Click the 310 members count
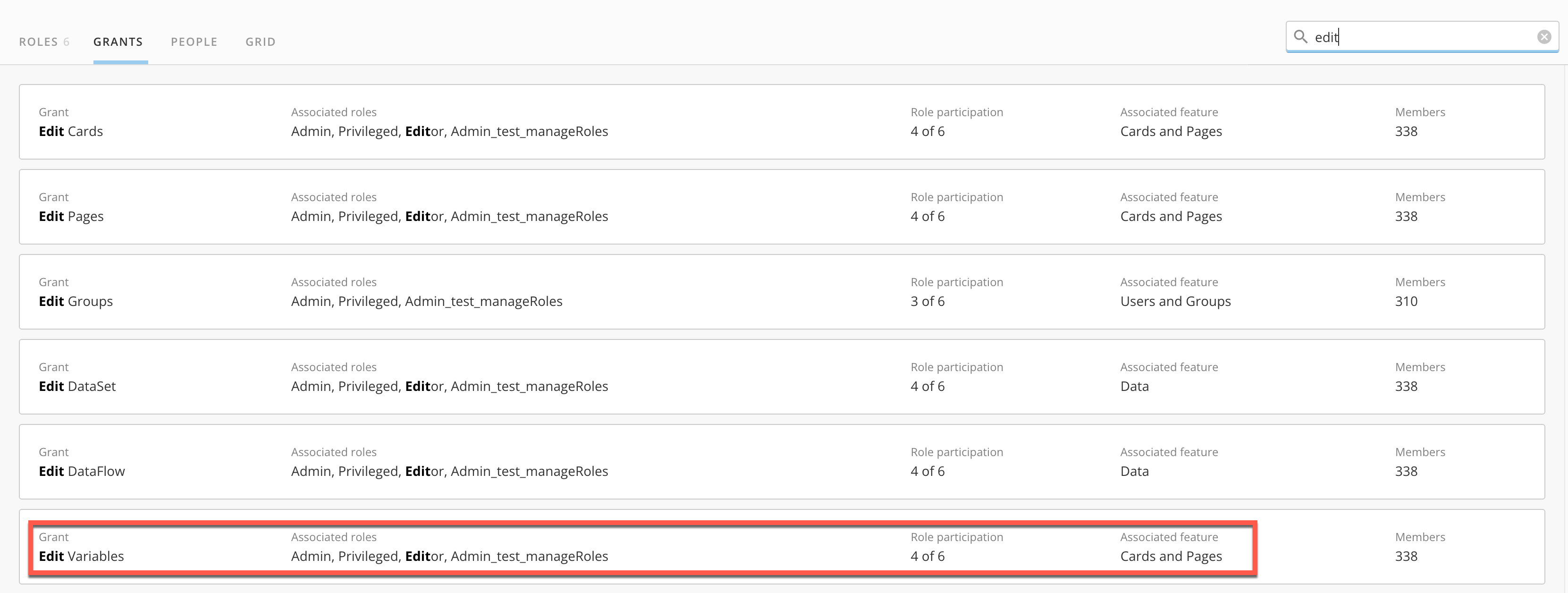The image size is (1568, 593). (x=1406, y=301)
